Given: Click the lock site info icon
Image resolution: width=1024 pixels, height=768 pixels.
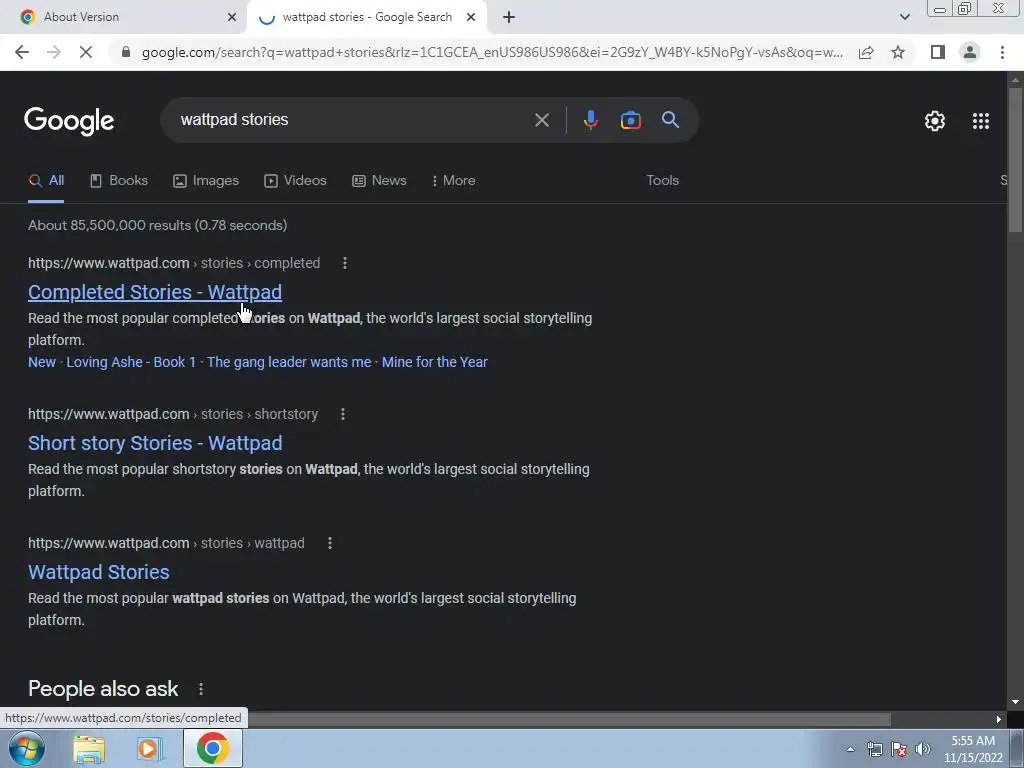Looking at the screenshot, I should 126,52.
